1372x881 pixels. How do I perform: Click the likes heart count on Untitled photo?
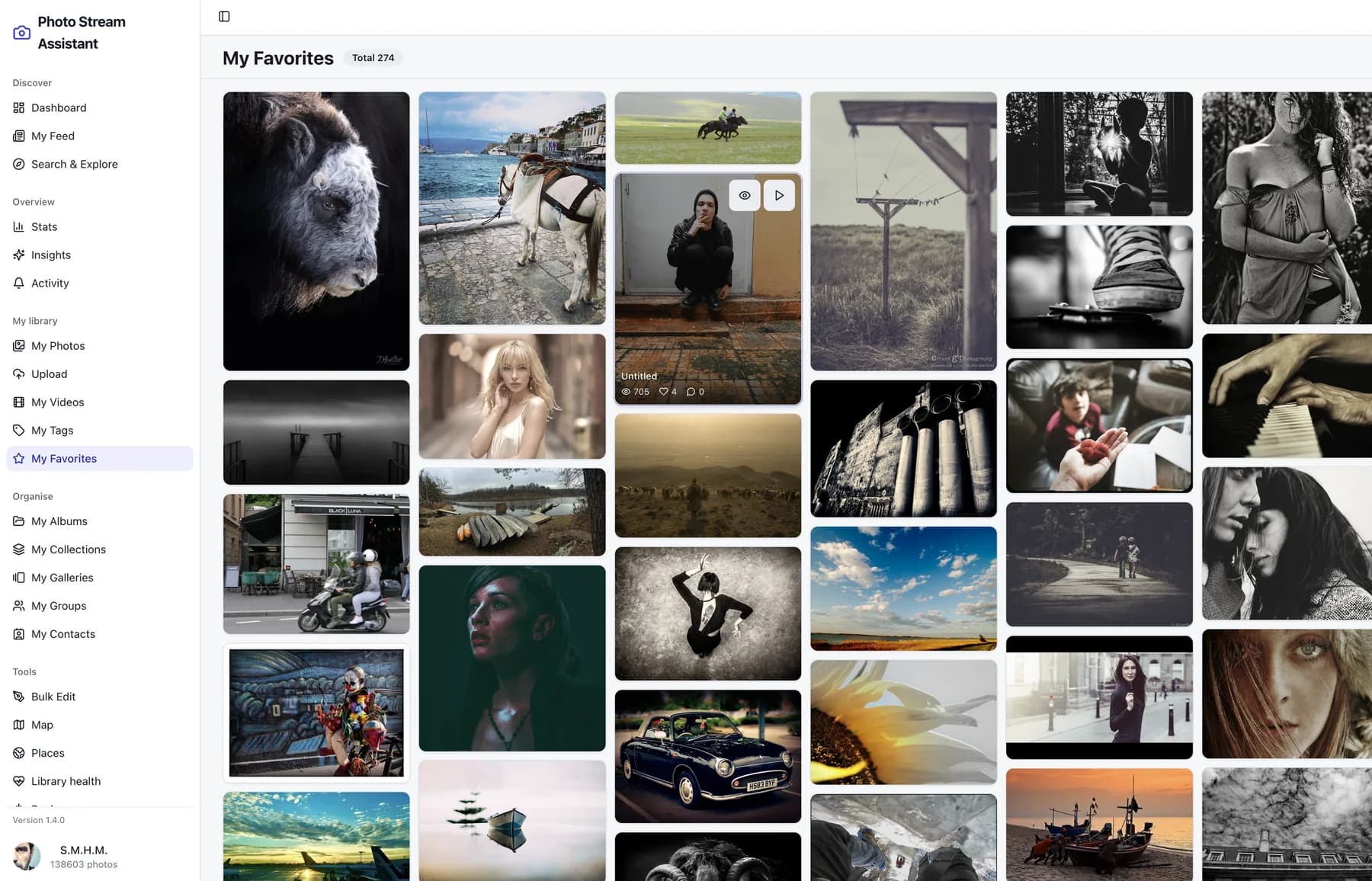(668, 392)
